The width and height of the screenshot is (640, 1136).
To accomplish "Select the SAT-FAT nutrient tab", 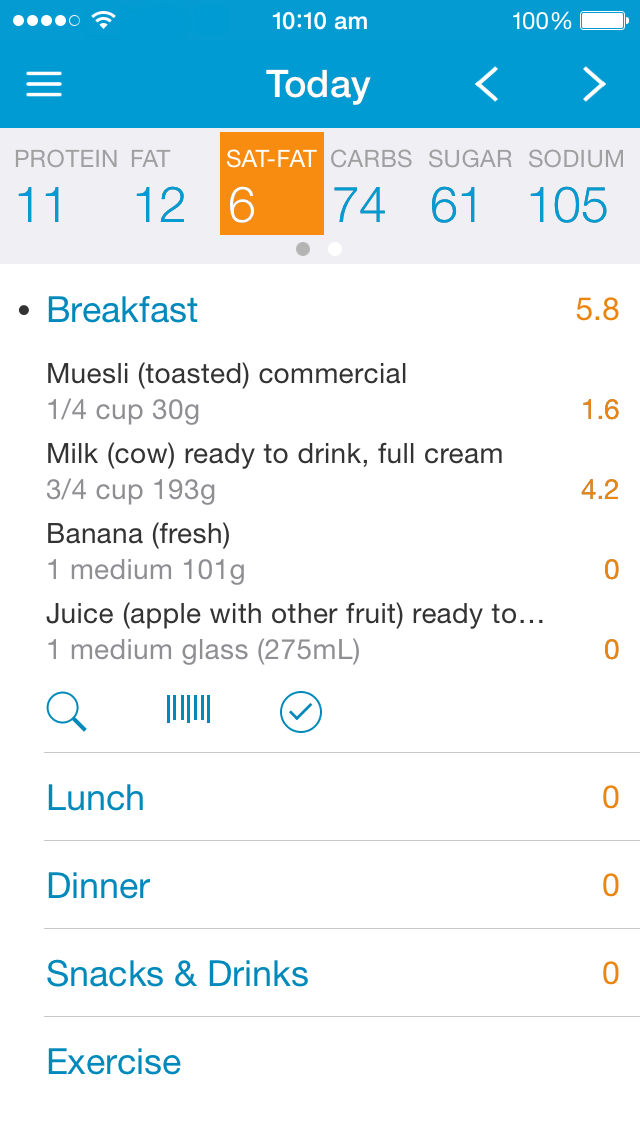I will click(x=271, y=183).
